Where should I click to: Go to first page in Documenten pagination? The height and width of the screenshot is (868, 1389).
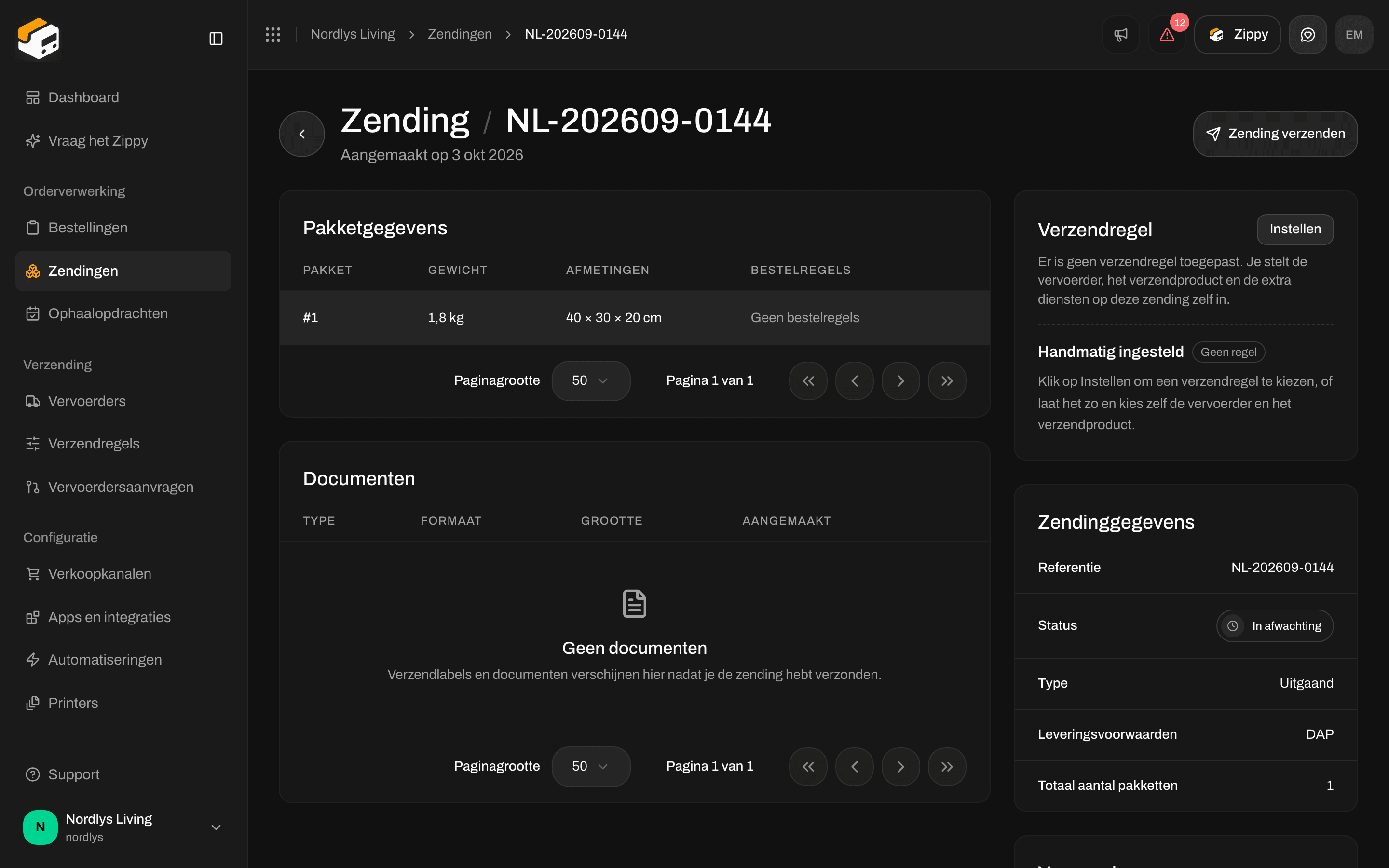tap(808, 766)
